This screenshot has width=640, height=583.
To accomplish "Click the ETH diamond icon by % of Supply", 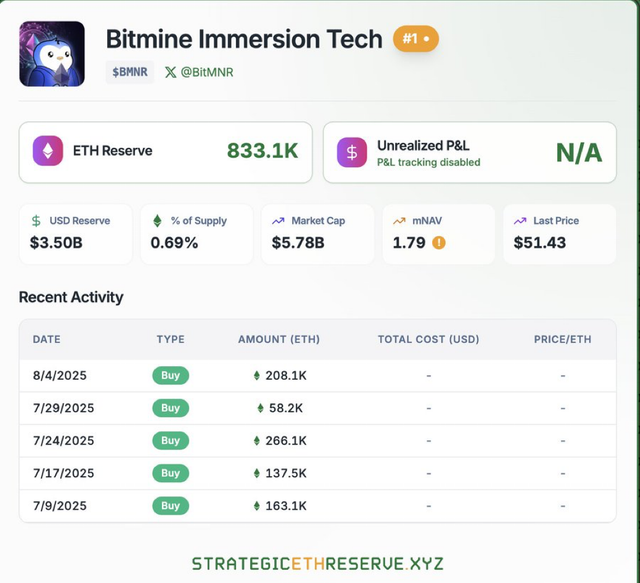I will point(157,221).
